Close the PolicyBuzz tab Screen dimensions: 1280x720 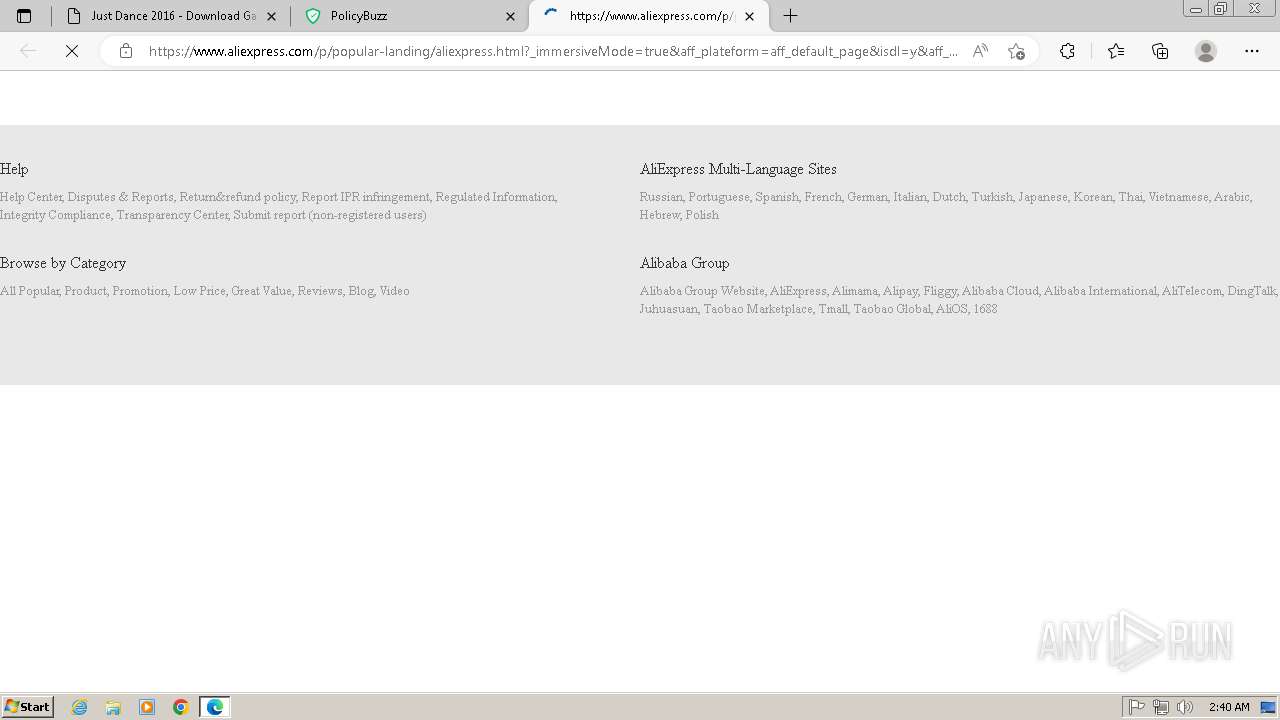pos(510,16)
